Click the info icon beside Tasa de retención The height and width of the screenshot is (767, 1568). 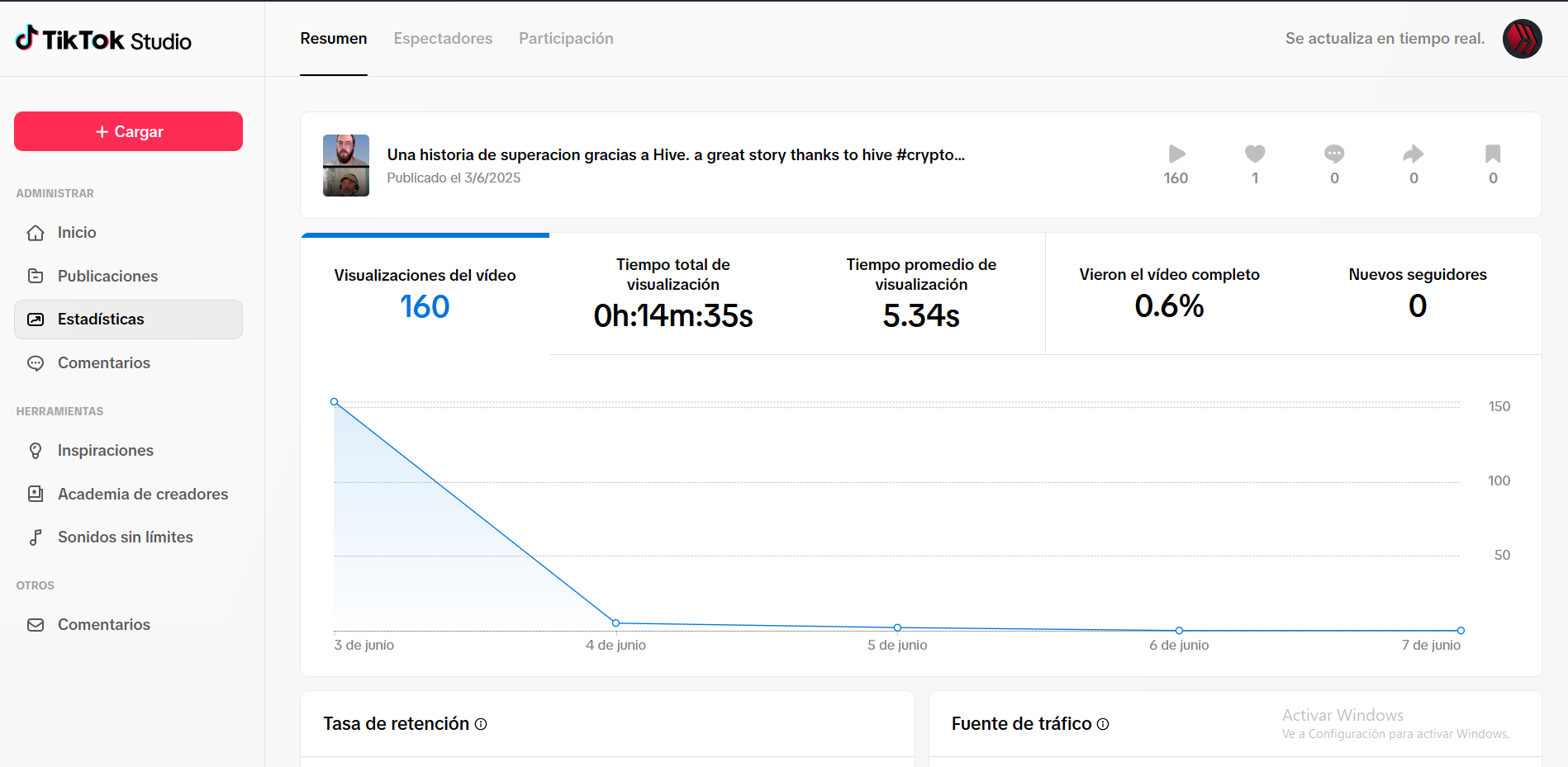click(481, 724)
